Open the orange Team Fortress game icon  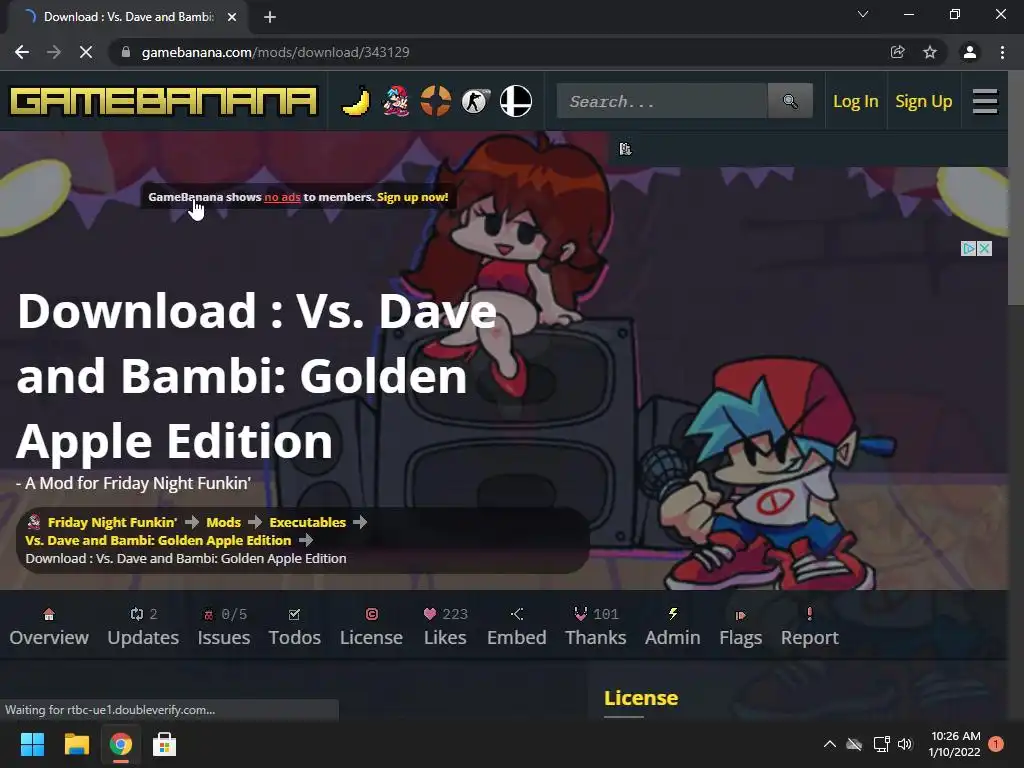tap(436, 101)
